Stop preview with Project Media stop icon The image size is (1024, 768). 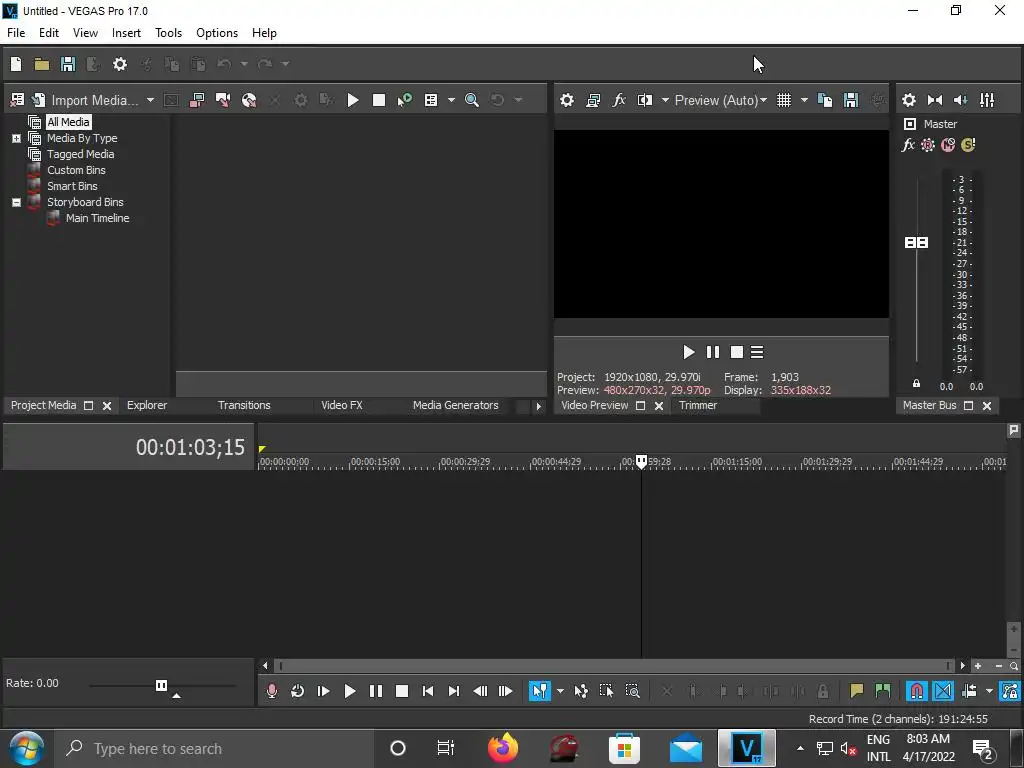click(379, 100)
